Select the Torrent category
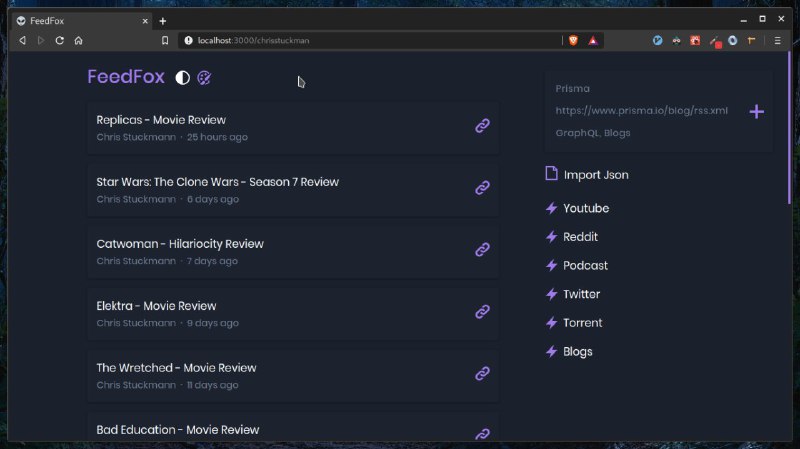Screen dimensions: 800x449 (x=582, y=323)
